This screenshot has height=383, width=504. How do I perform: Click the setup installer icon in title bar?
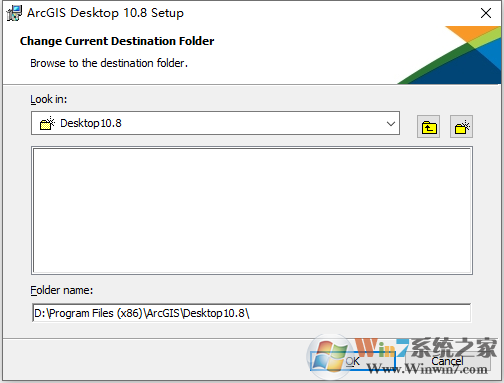point(14,13)
